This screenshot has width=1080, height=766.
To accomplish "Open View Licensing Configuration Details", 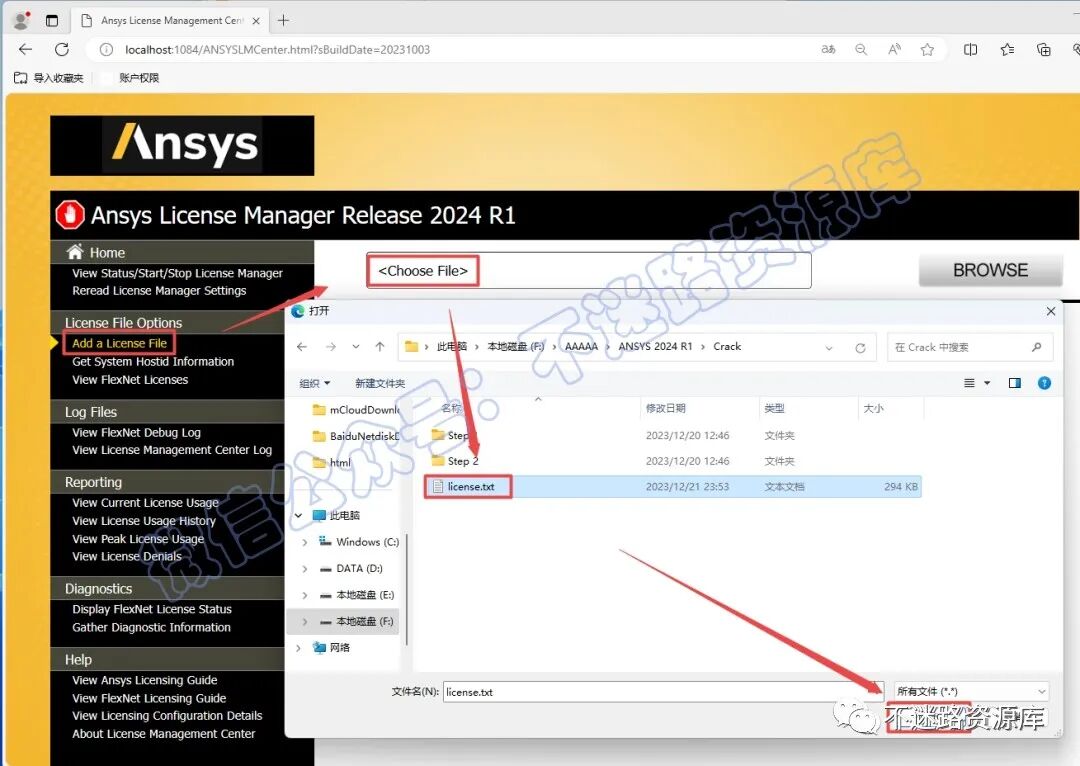I will 167,716.
